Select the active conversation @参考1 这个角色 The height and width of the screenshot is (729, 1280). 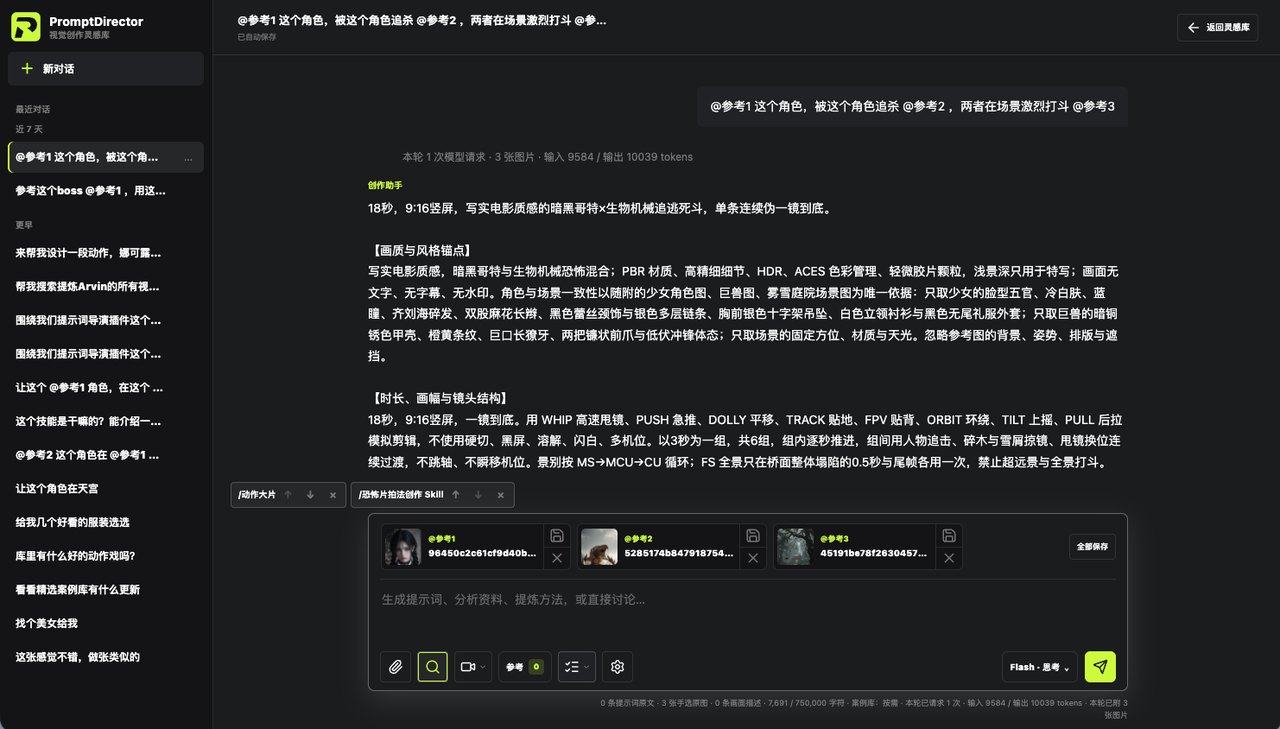pos(106,157)
